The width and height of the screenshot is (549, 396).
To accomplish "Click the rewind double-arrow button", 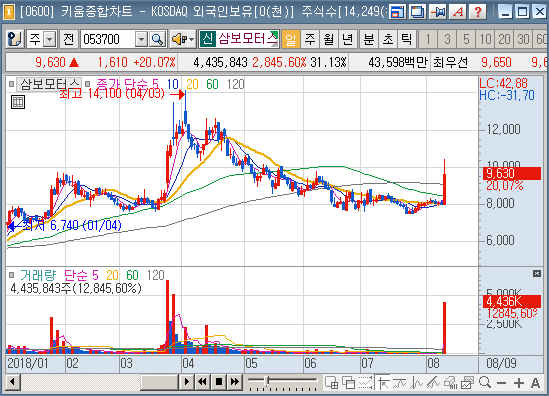I will pos(202,382).
